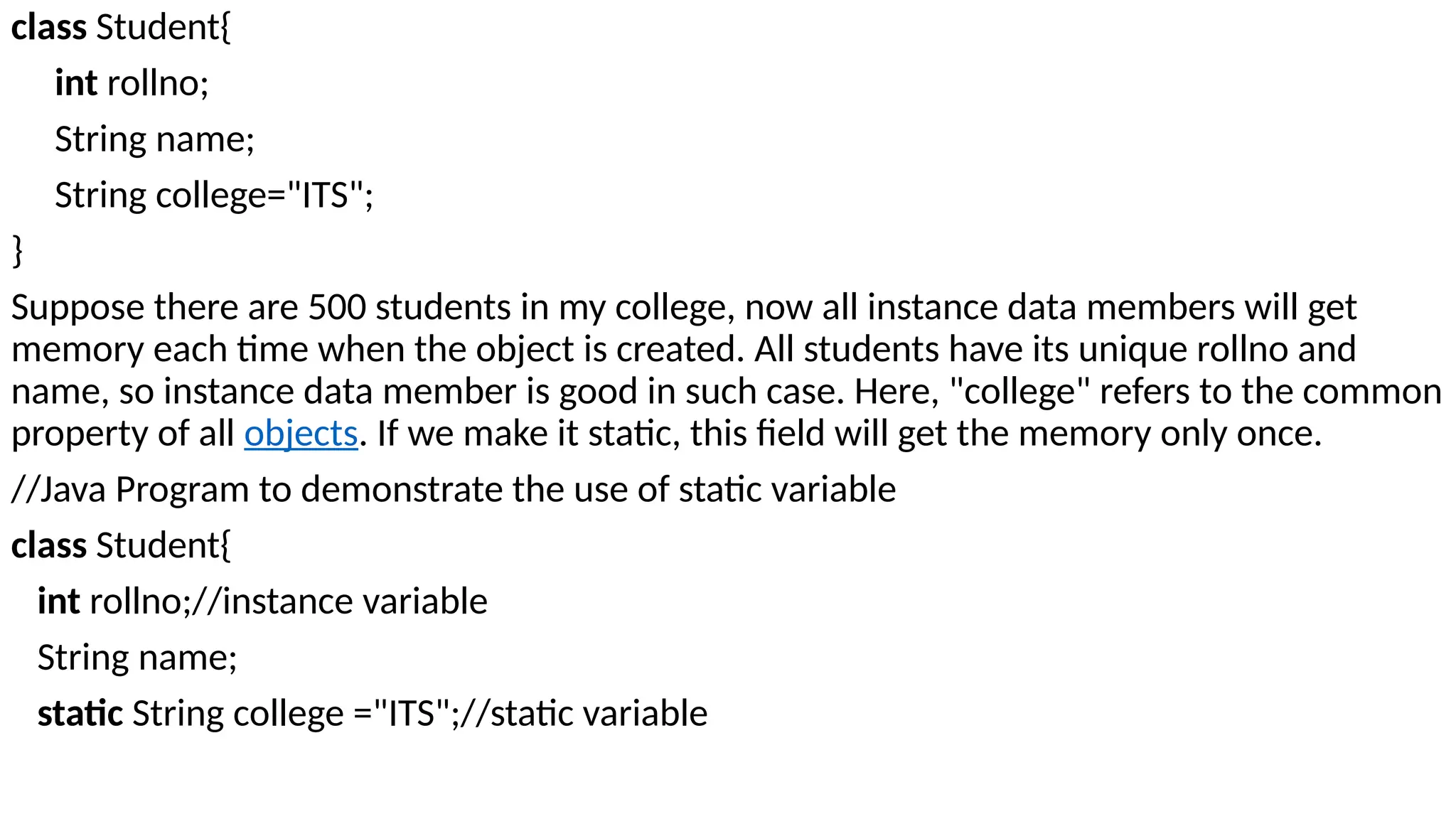The width and height of the screenshot is (1456, 819).
Task: Click the "int rollno;" line
Action: [x=132, y=83]
